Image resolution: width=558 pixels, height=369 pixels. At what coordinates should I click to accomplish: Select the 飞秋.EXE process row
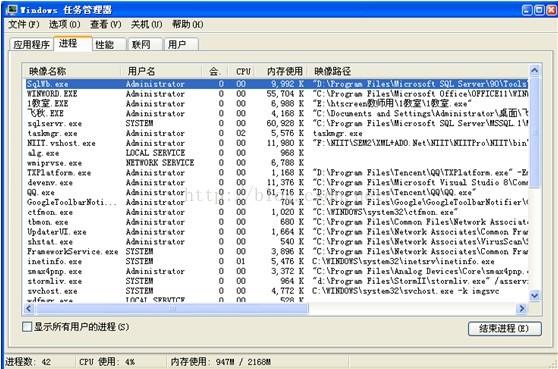(277, 114)
